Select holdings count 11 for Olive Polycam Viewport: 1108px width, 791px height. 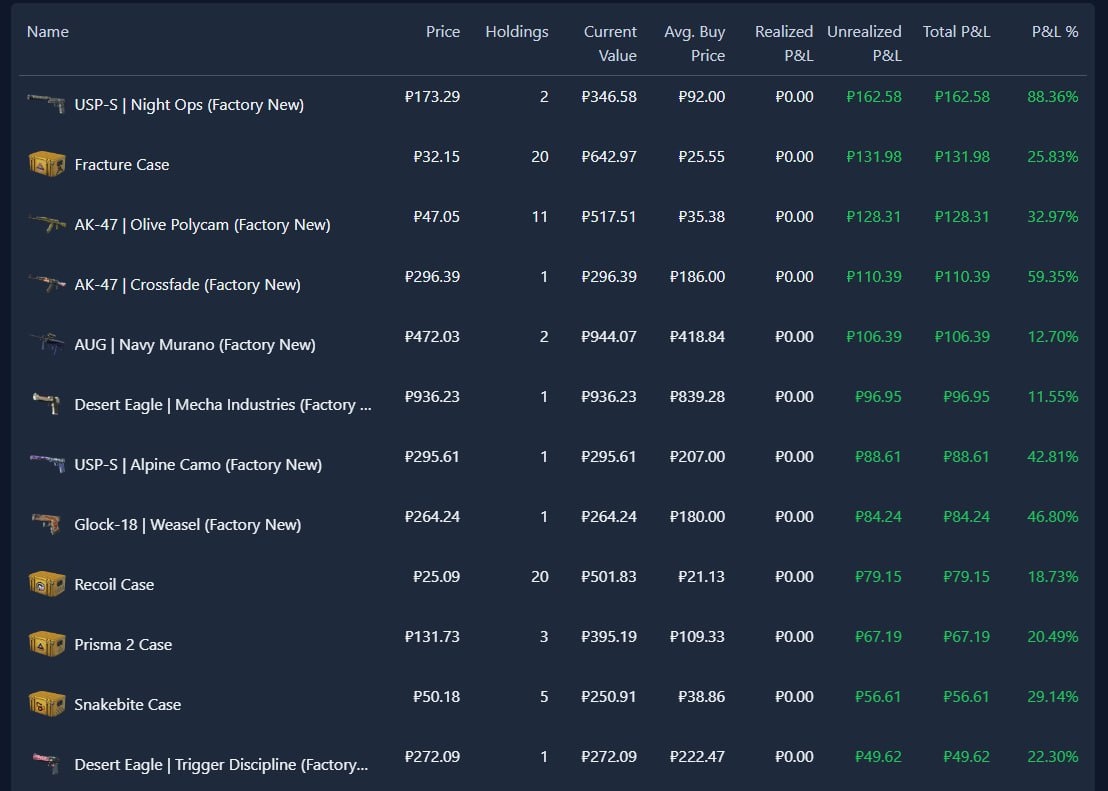540,217
